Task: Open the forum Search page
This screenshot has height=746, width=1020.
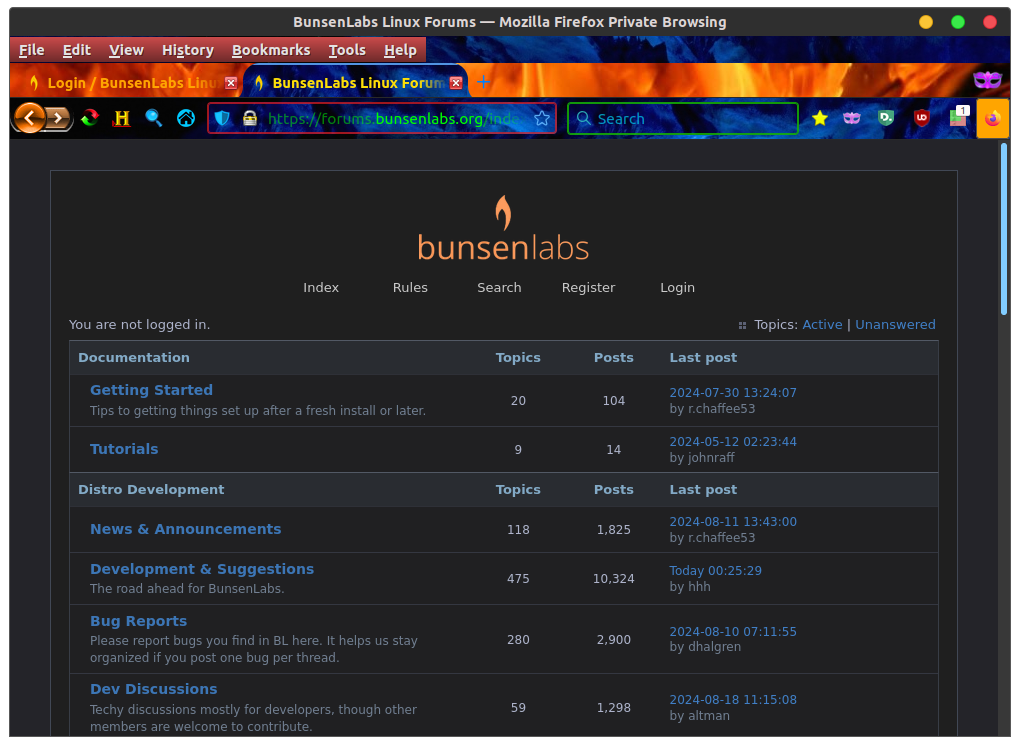Action: point(499,287)
